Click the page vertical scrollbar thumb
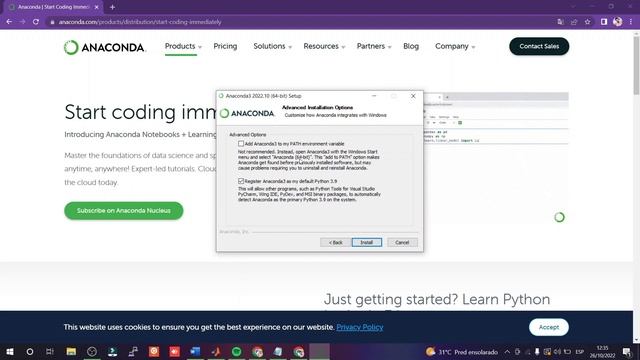640x360 pixels. point(636,65)
